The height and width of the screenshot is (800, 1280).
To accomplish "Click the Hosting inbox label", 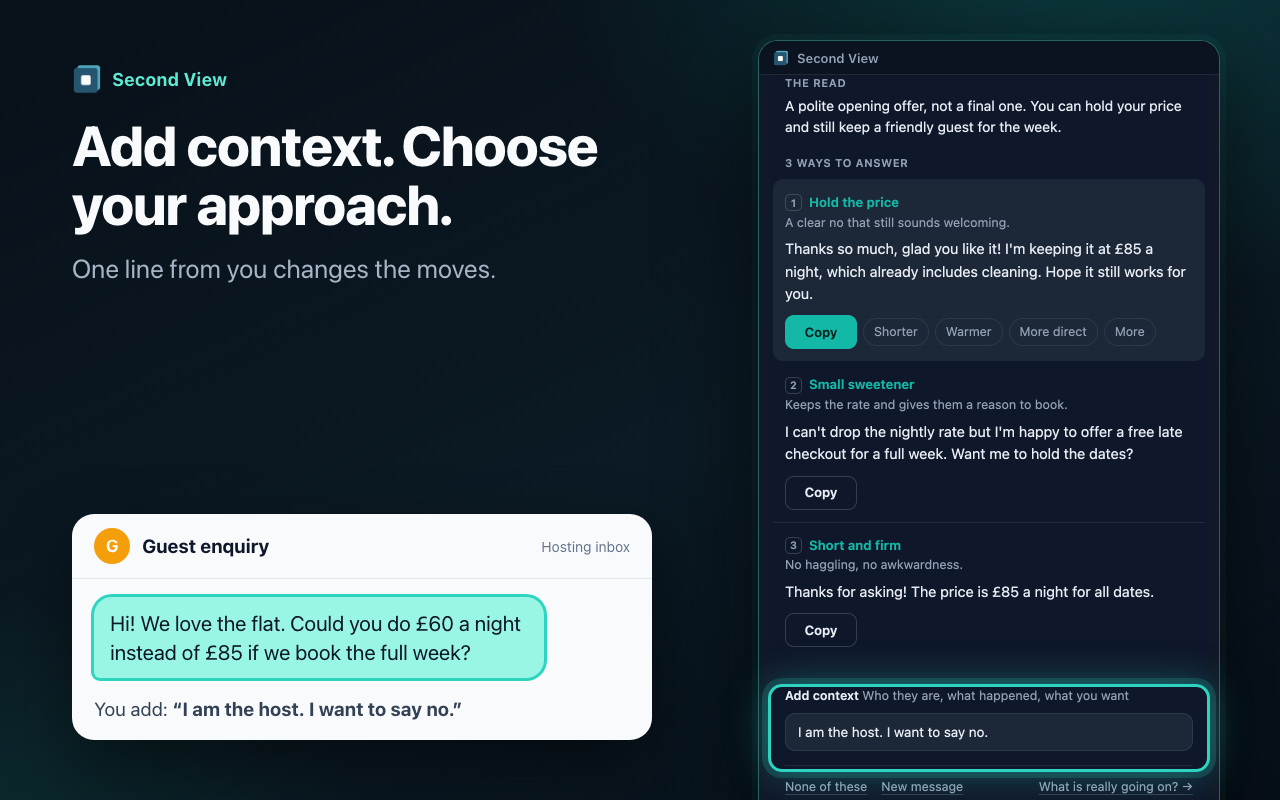I will (586, 547).
